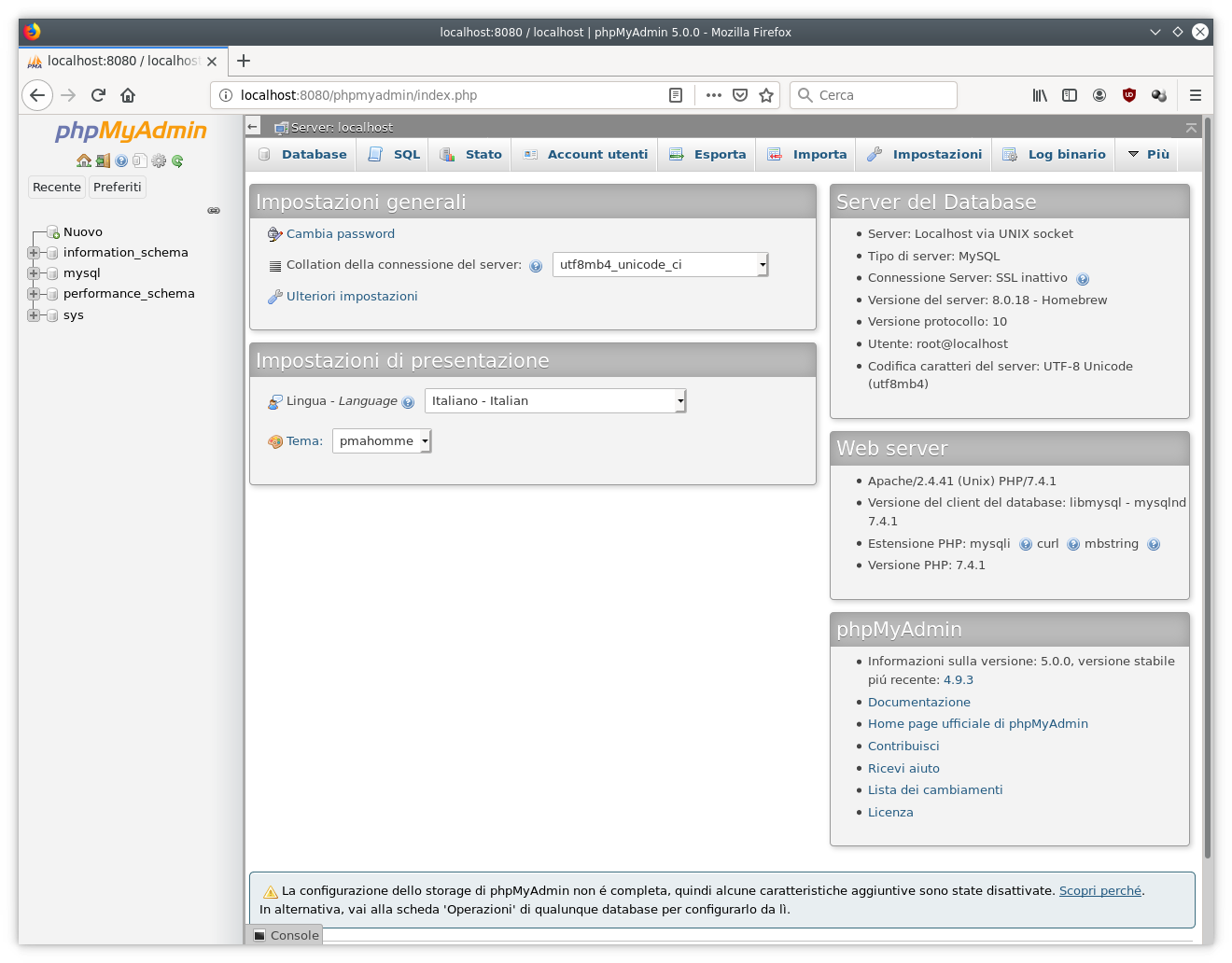Open the Firefox Library icon

pos(1040,95)
